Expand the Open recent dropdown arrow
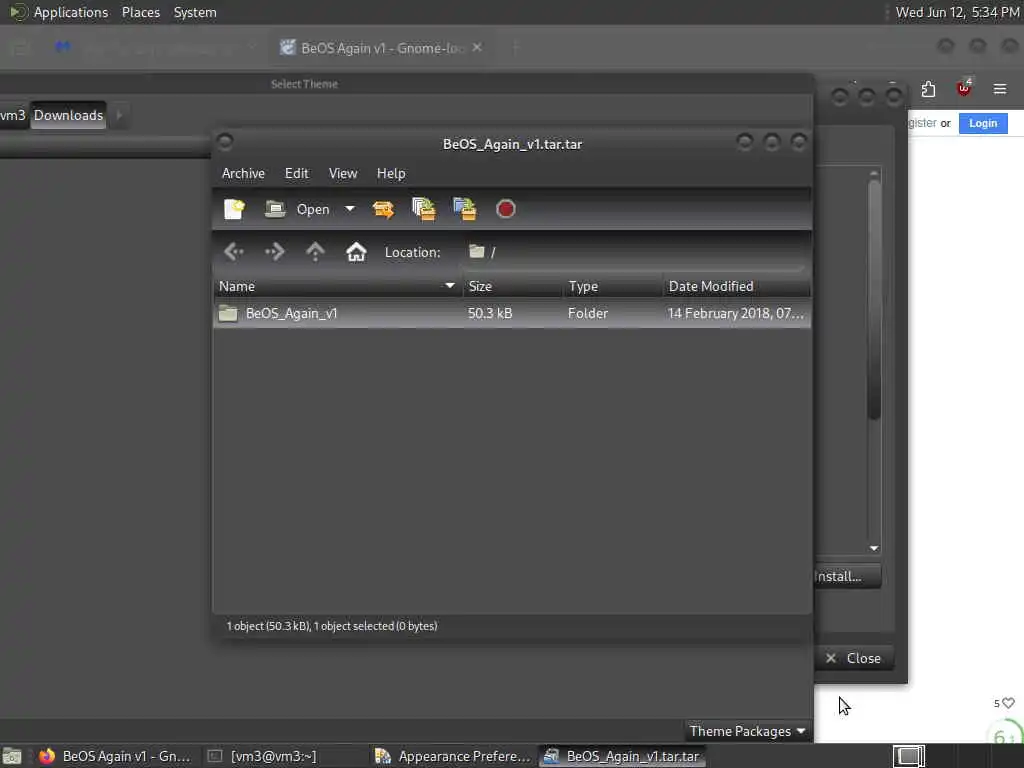 [x=350, y=209]
